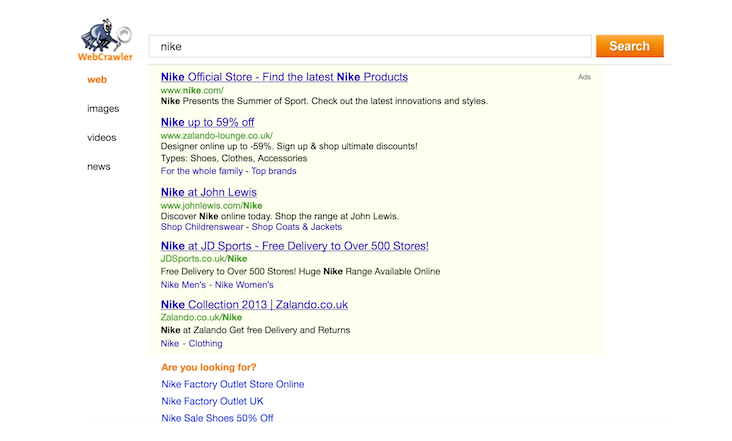Click the WebCrawler spider logo
Image resolution: width=732 pixels, height=441 pixels.
click(x=106, y=41)
